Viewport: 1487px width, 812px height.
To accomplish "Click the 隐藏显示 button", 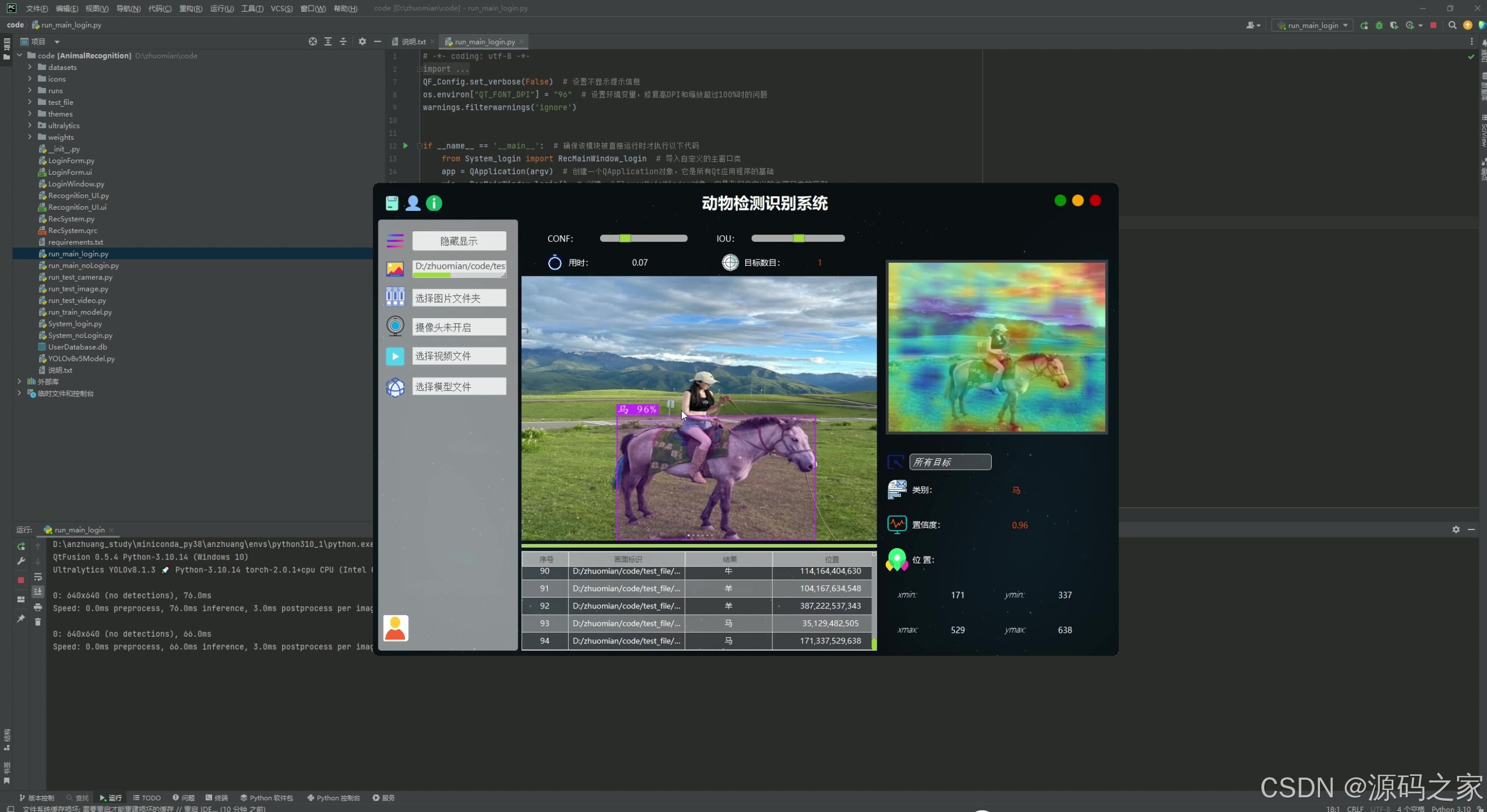I will point(459,241).
